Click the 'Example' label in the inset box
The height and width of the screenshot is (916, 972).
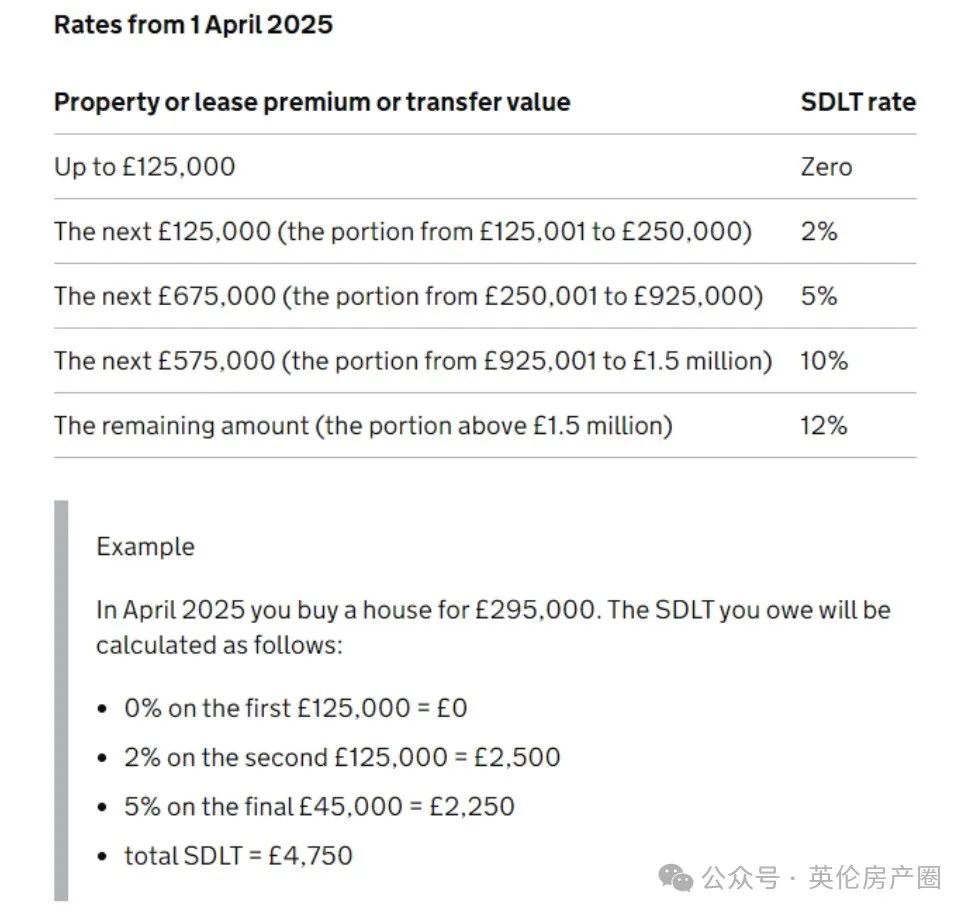coord(146,547)
